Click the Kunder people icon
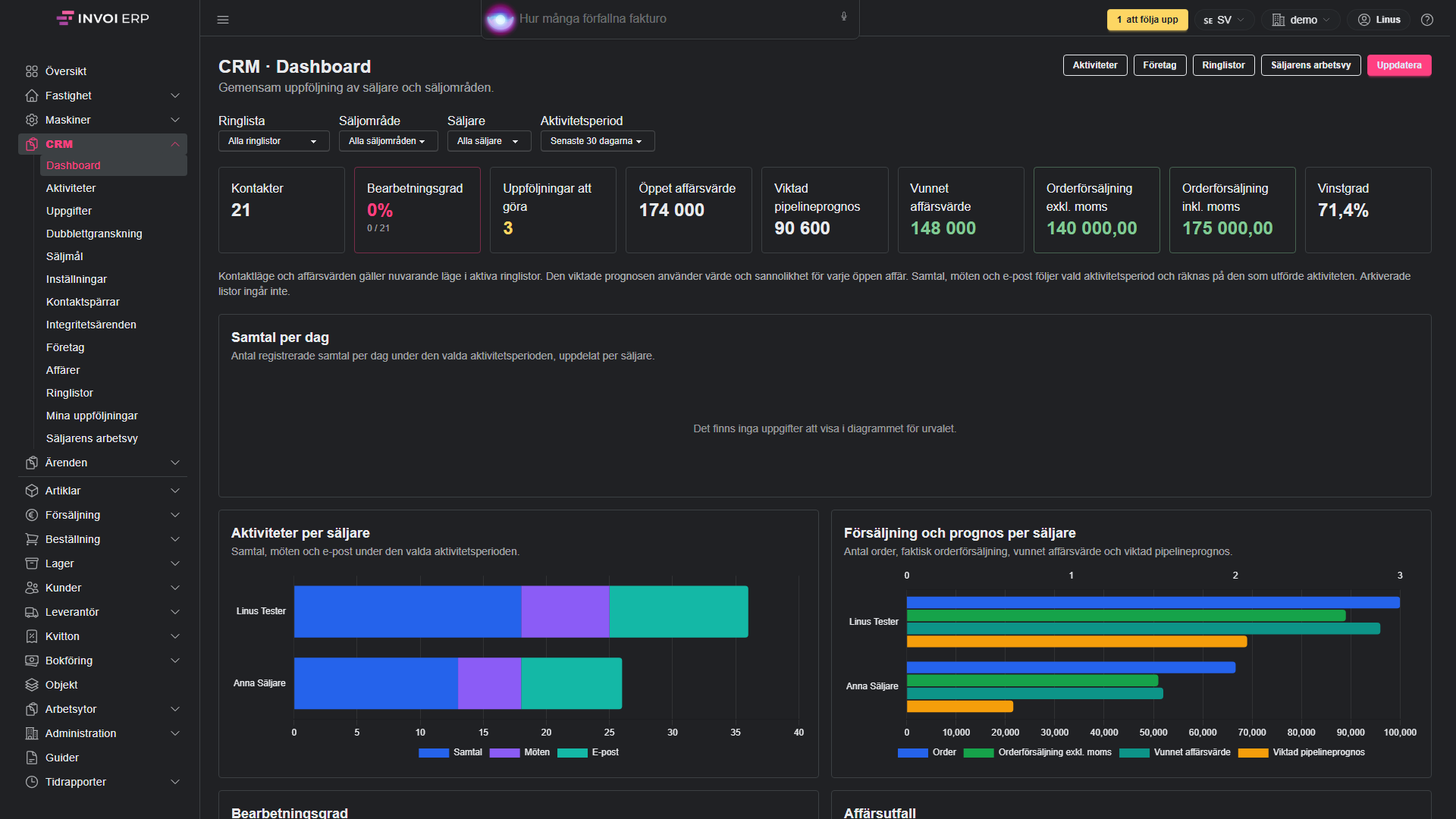The height and width of the screenshot is (819, 1456). 32,588
